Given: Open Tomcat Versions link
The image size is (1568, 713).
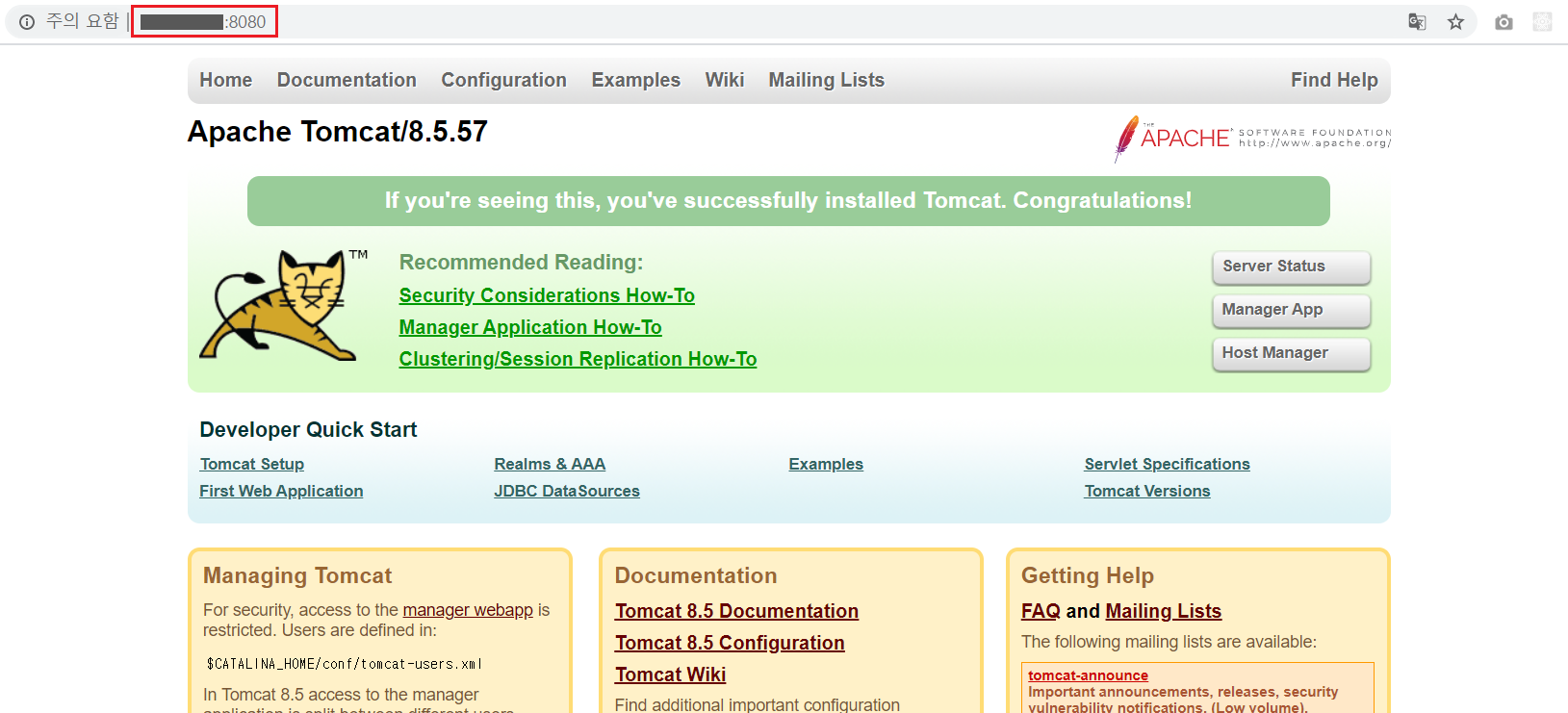Looking at the screenshot, I should 1147,491.
